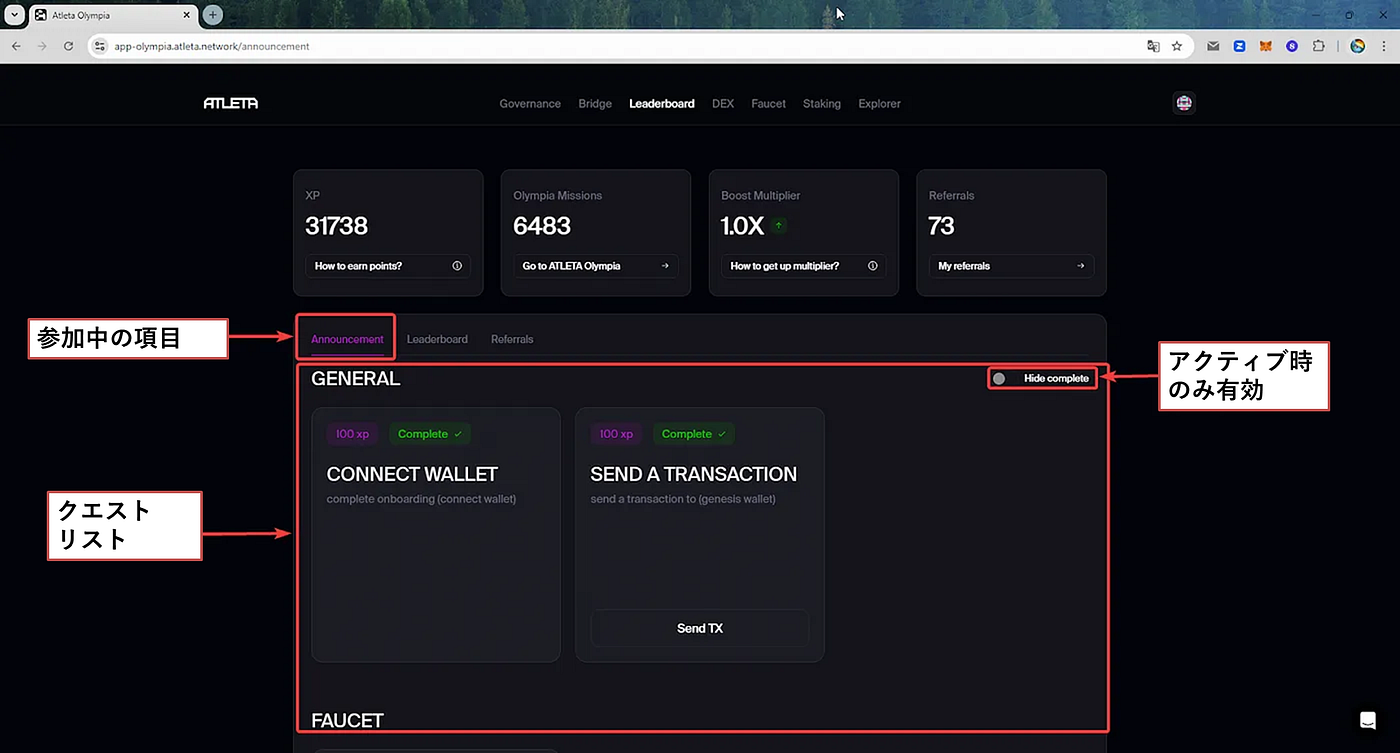This screenshot has height=753, width=1400.
Task: Click the green boost arrow beside 1.0X
Action: (779, 226)
